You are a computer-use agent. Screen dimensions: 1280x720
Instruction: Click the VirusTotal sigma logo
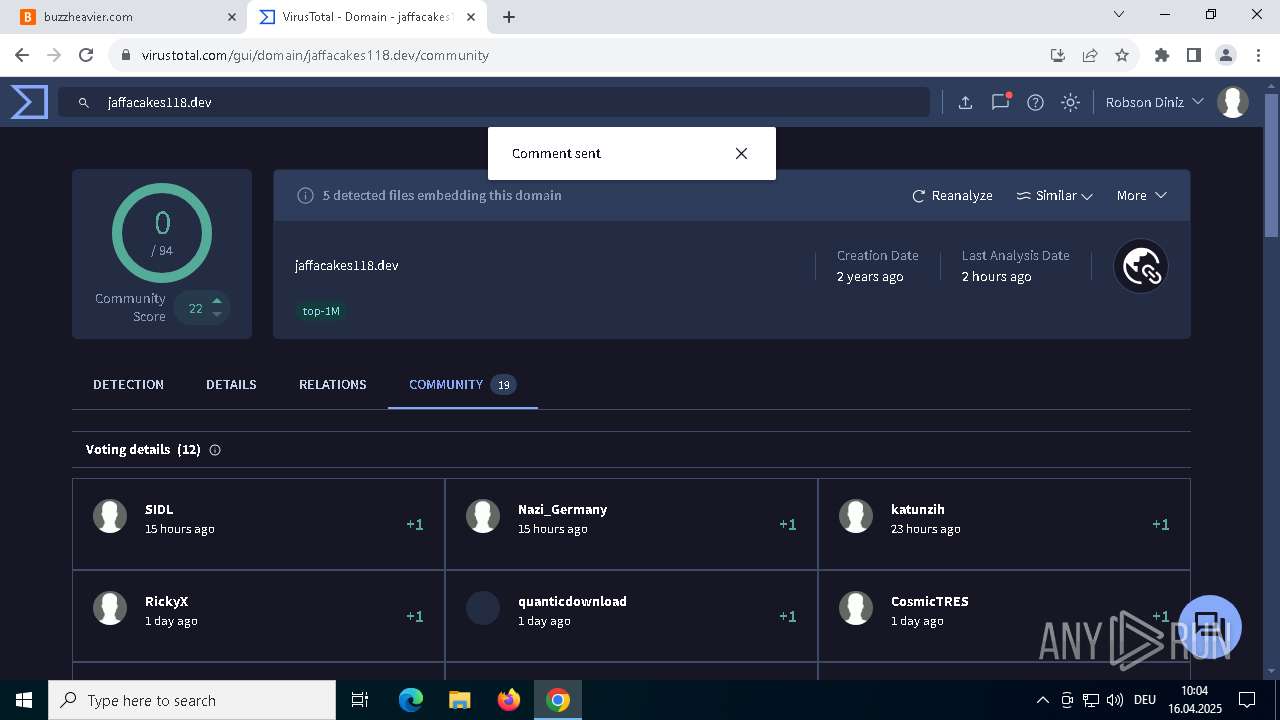click(29, 102)
